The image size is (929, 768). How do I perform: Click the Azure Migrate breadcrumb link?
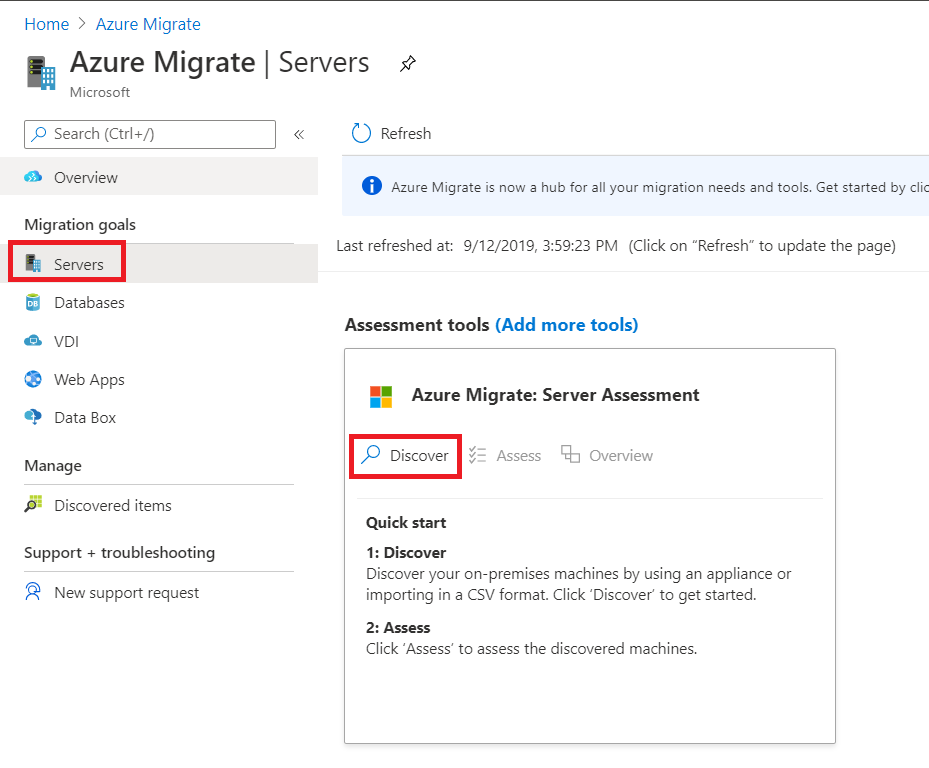click(148, 24)
